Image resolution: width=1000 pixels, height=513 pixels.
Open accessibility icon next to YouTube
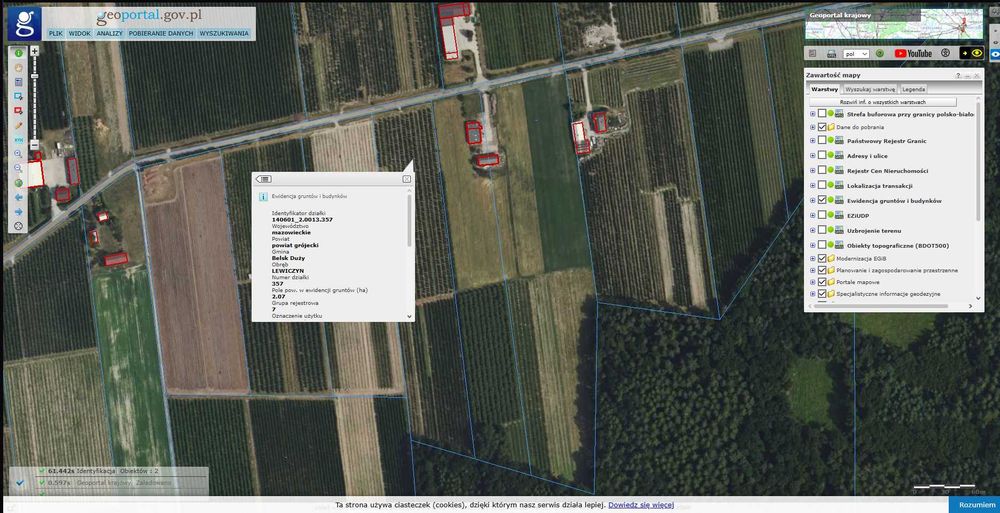point(945,53)
